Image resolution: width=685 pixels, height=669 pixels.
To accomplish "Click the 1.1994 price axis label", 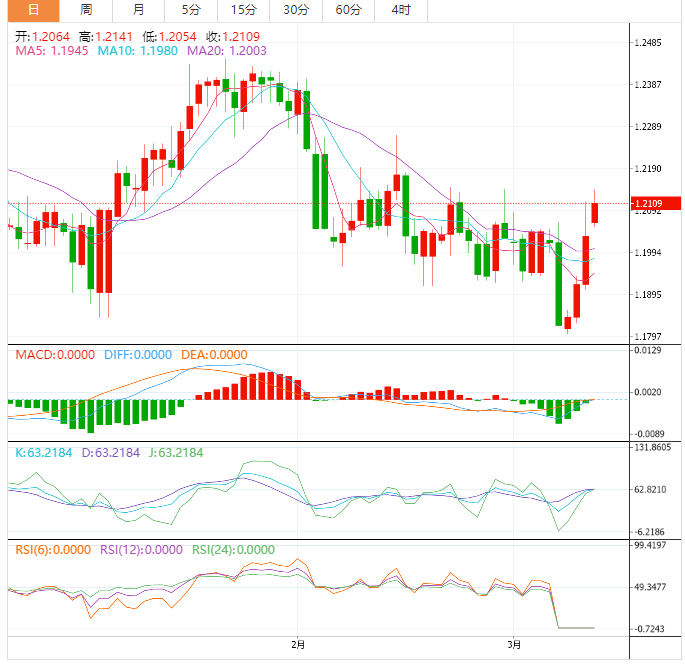I will coord(648,253).
